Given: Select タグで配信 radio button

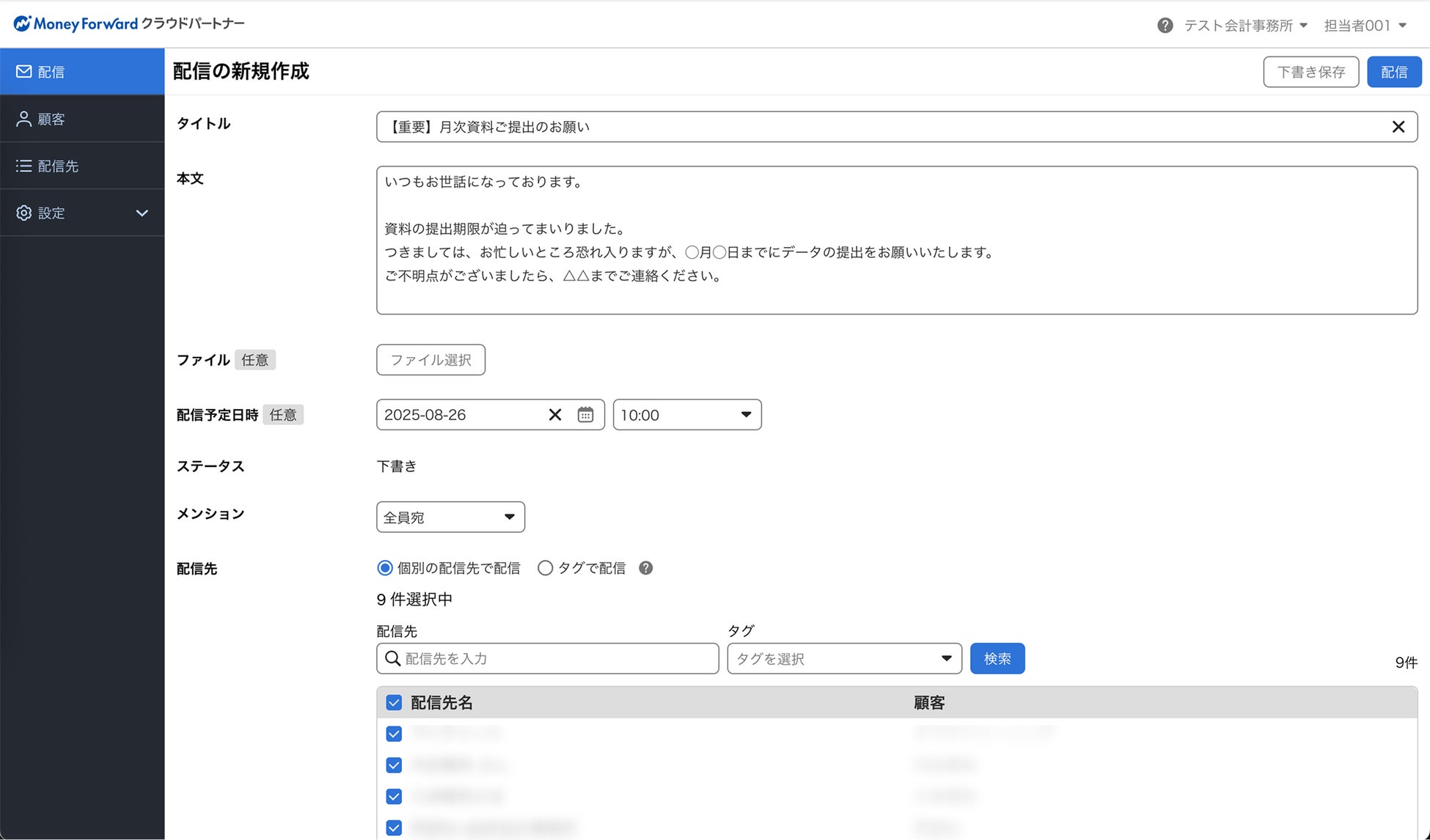Looking at the screenshot, I should 545,568.
